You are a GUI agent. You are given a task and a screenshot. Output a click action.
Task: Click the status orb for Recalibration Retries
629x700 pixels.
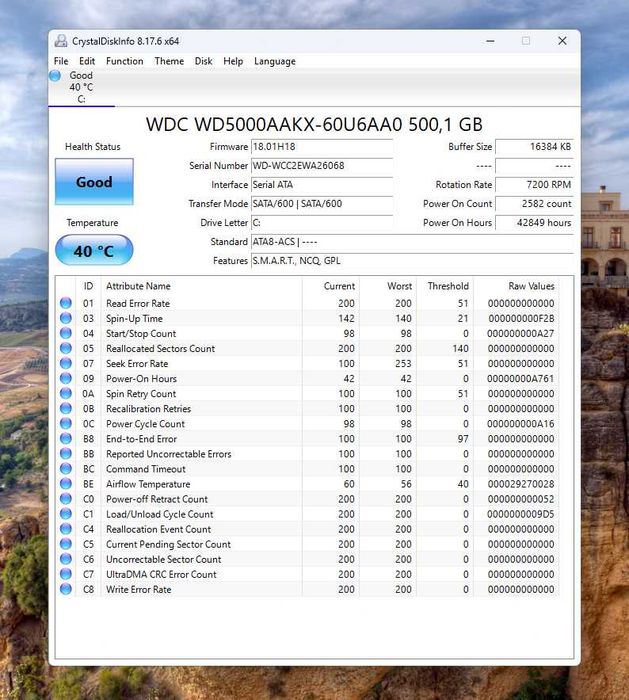[x=66, y=408]
